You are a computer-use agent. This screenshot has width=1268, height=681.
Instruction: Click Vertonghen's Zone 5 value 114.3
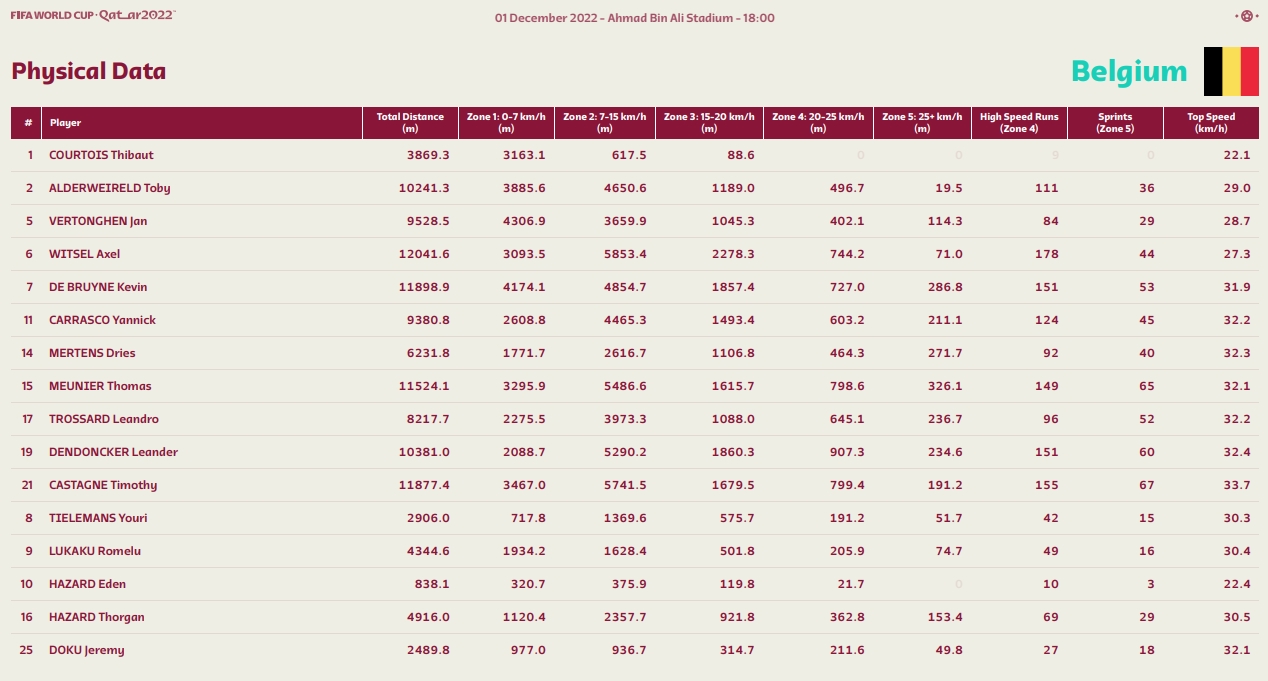coord(946,221)
